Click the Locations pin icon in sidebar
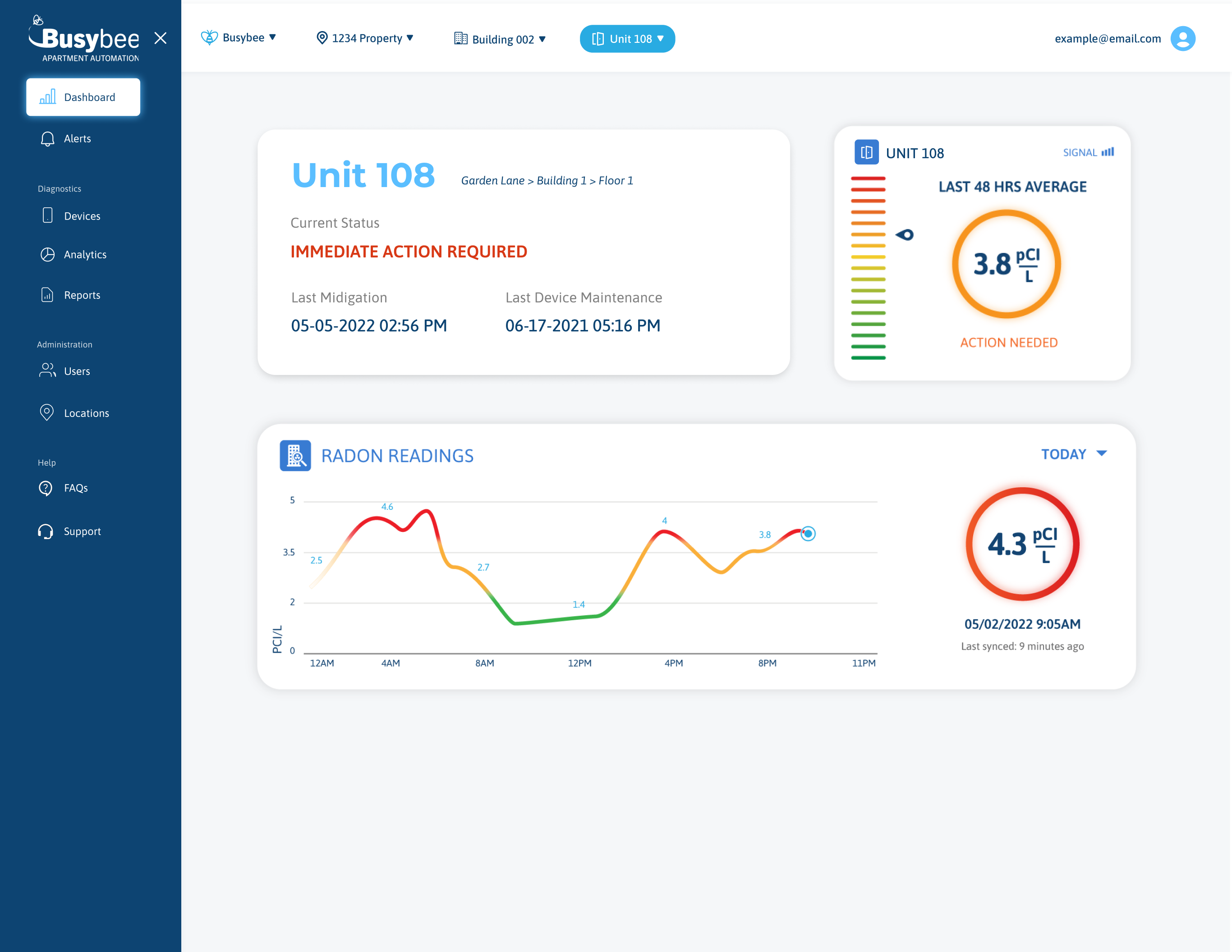Screen dimensions: 1232x952 [x=47, y=412]
